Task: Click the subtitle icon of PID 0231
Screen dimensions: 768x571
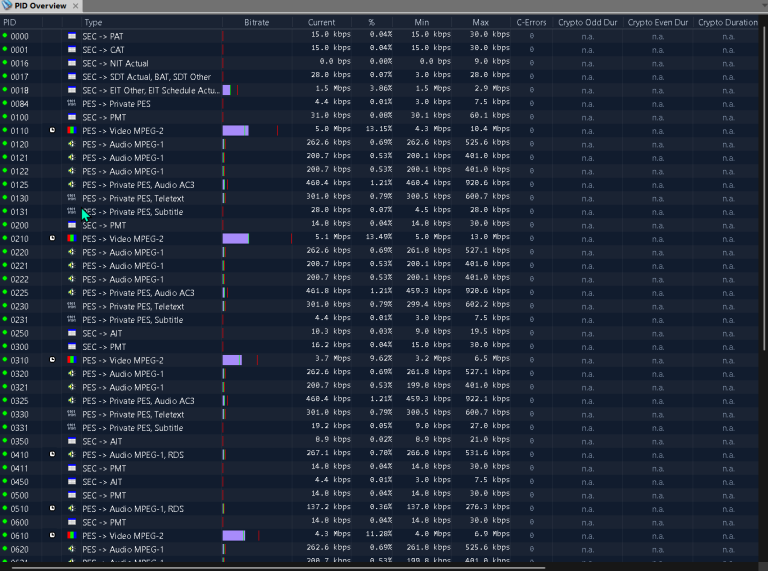Action: click(x=72, y=319)
